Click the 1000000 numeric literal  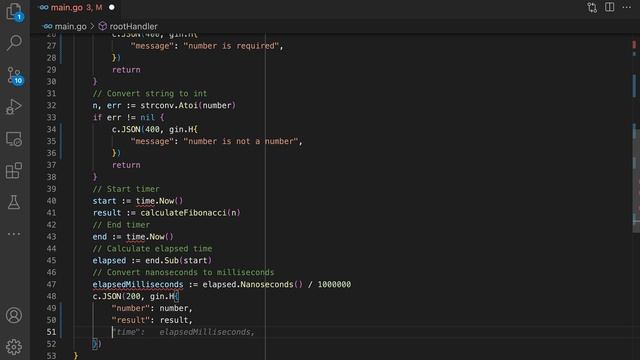tap(334, 284)
